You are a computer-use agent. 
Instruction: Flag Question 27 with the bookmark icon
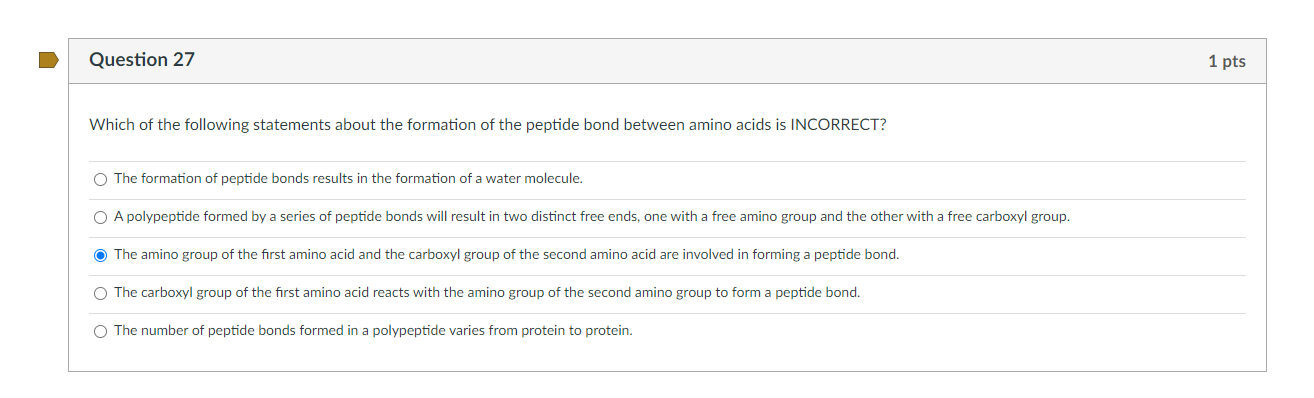pos(49,61)
